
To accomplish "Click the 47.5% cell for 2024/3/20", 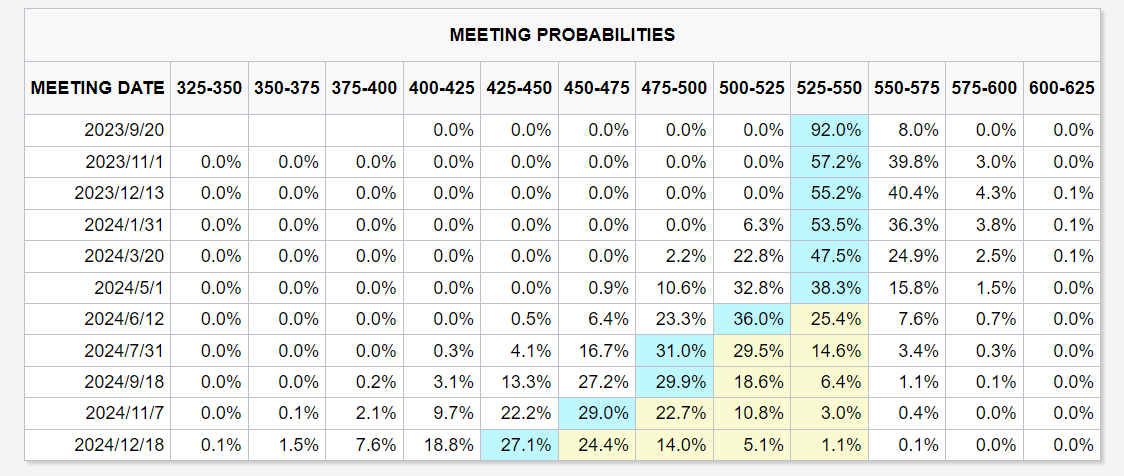I will (x=829, y=256).
